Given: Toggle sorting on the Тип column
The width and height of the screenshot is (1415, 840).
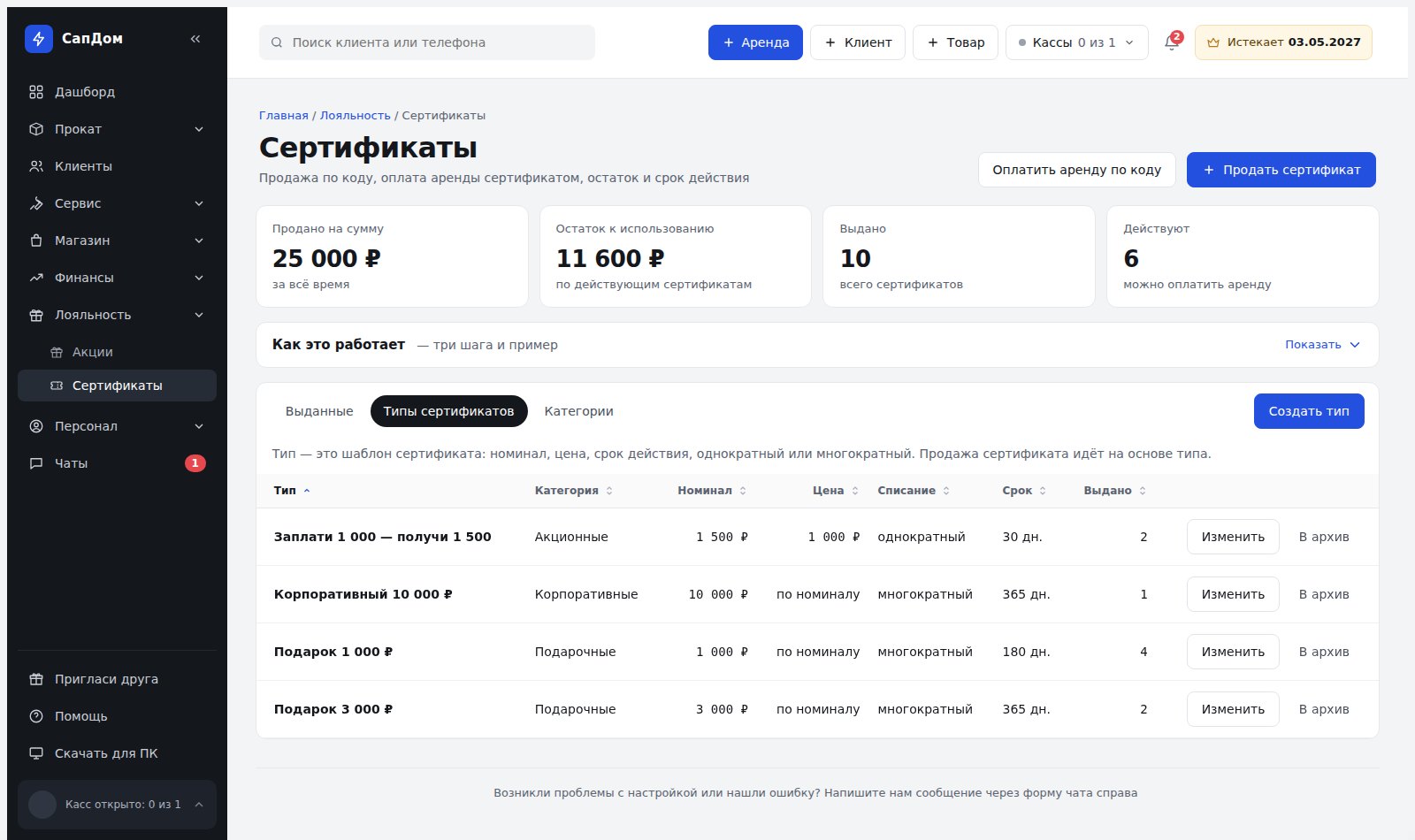Looking at the screenshot, I should tap(292, 491).
